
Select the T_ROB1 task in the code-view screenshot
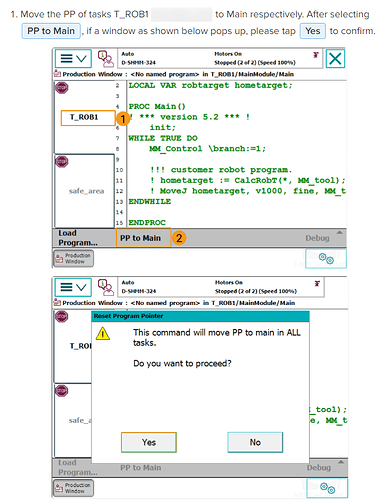tap(88, 118)
